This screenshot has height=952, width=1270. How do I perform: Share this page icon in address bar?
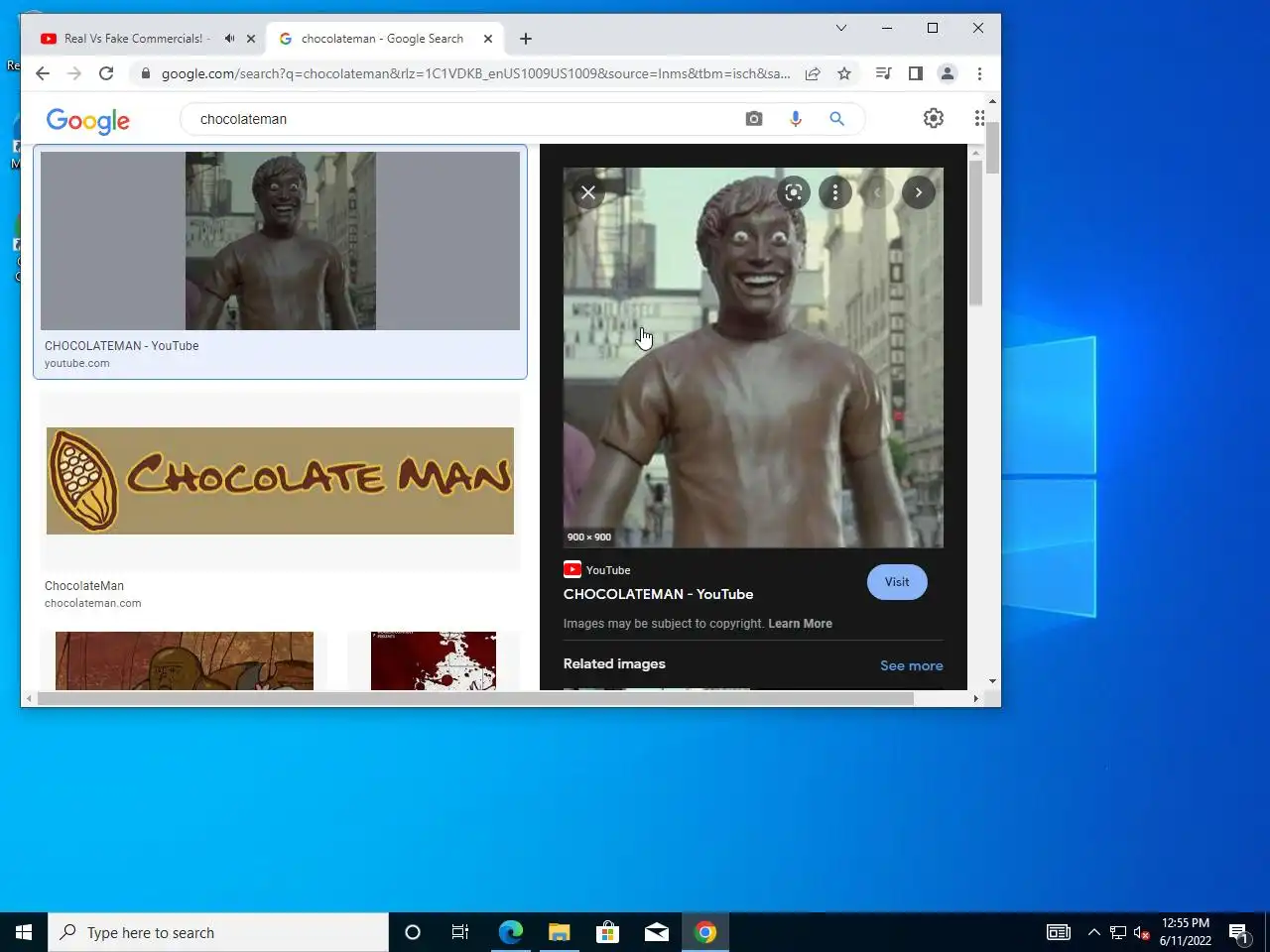click(813, 73)
